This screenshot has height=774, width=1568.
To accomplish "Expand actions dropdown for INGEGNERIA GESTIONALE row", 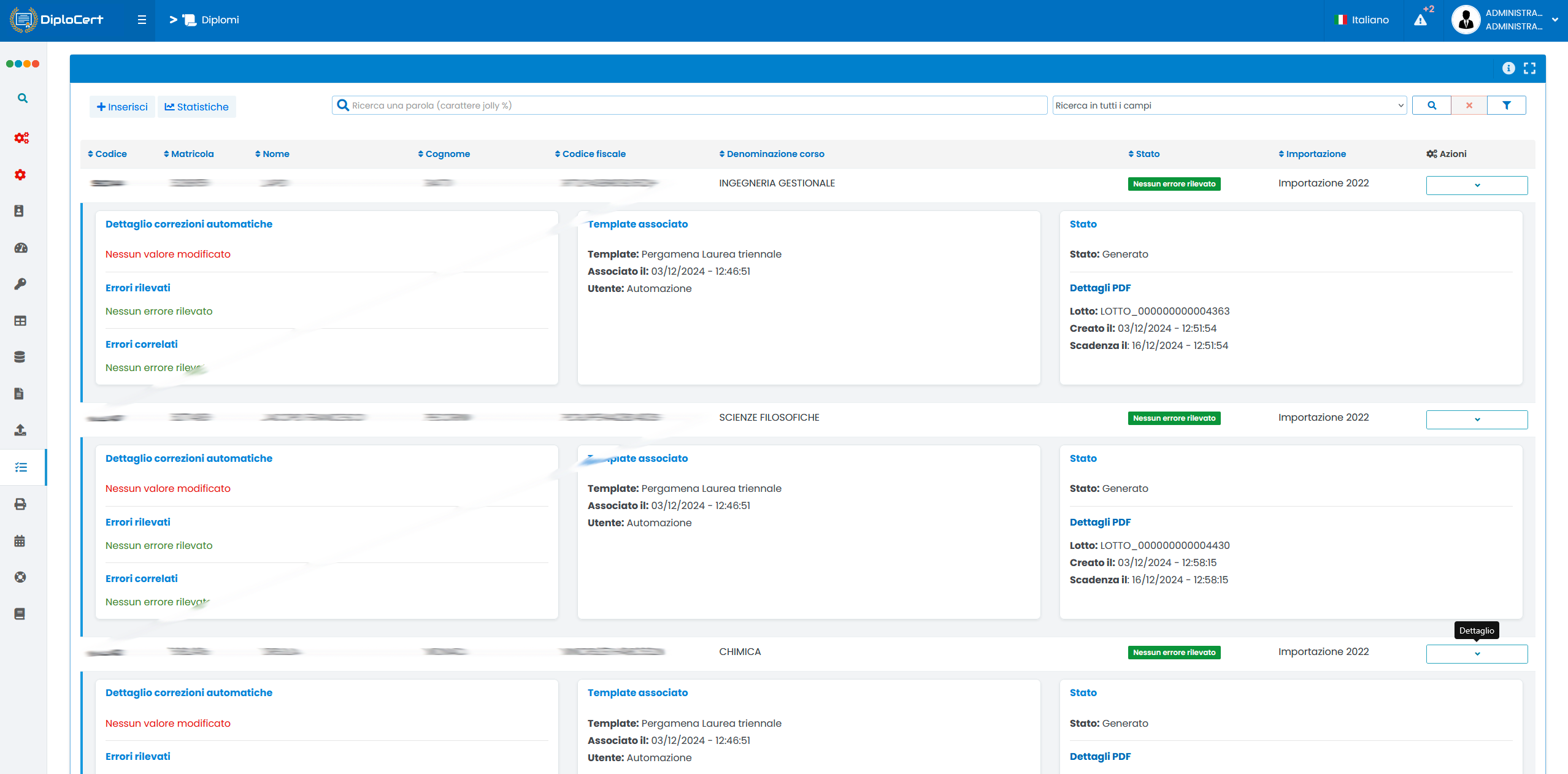I will coord(1477,185).
